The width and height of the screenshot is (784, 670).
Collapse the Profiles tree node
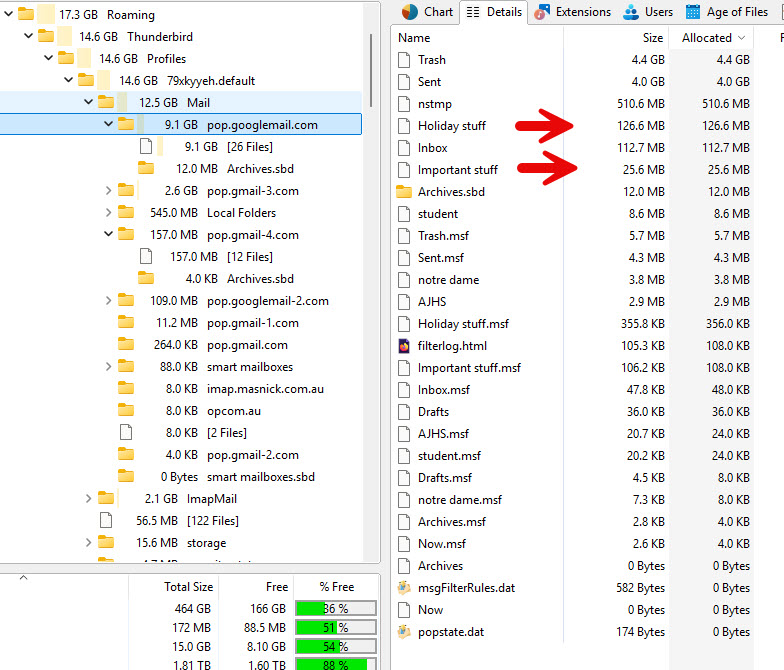[x=48, y=58]
